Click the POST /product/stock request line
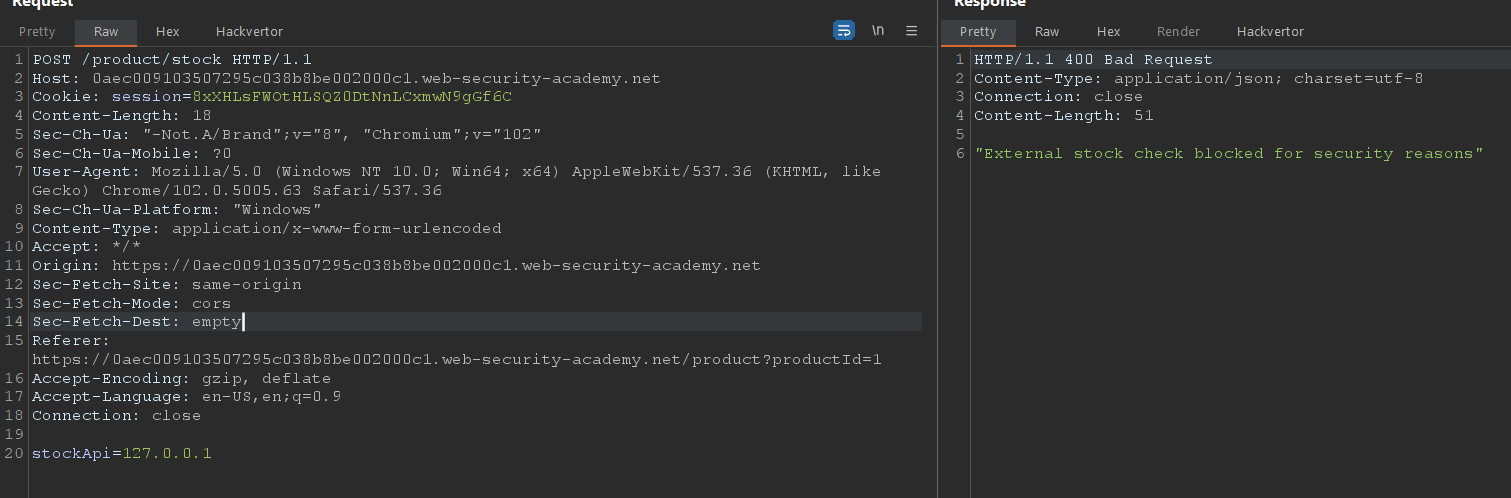Viewport: 1511px width, 498px height. 172,59
